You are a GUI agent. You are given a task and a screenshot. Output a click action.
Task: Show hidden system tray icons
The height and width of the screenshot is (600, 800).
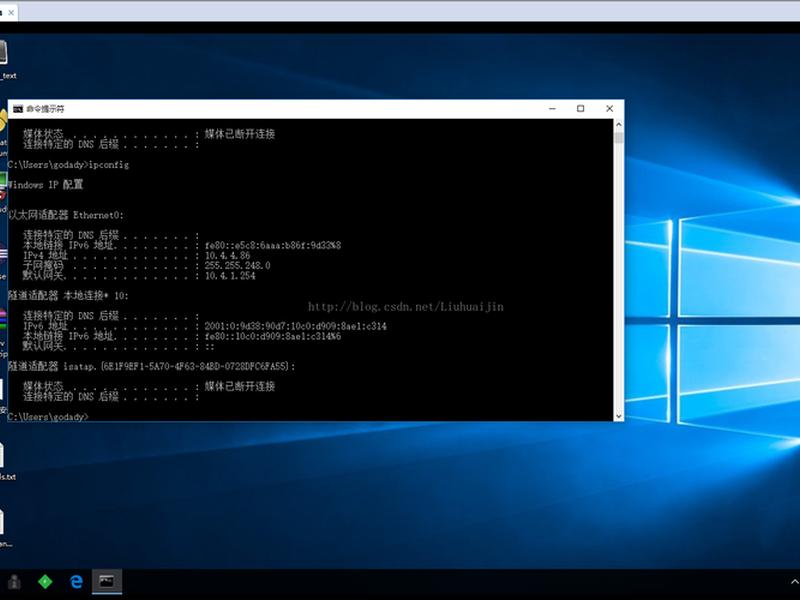click(x=794, y=582)
